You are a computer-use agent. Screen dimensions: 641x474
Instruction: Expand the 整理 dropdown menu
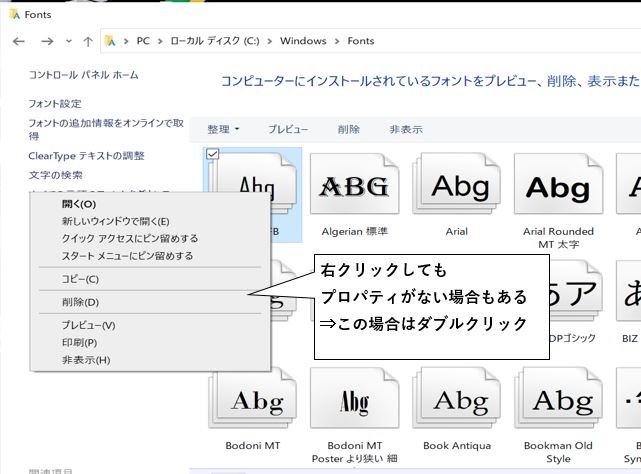[223, 130]
